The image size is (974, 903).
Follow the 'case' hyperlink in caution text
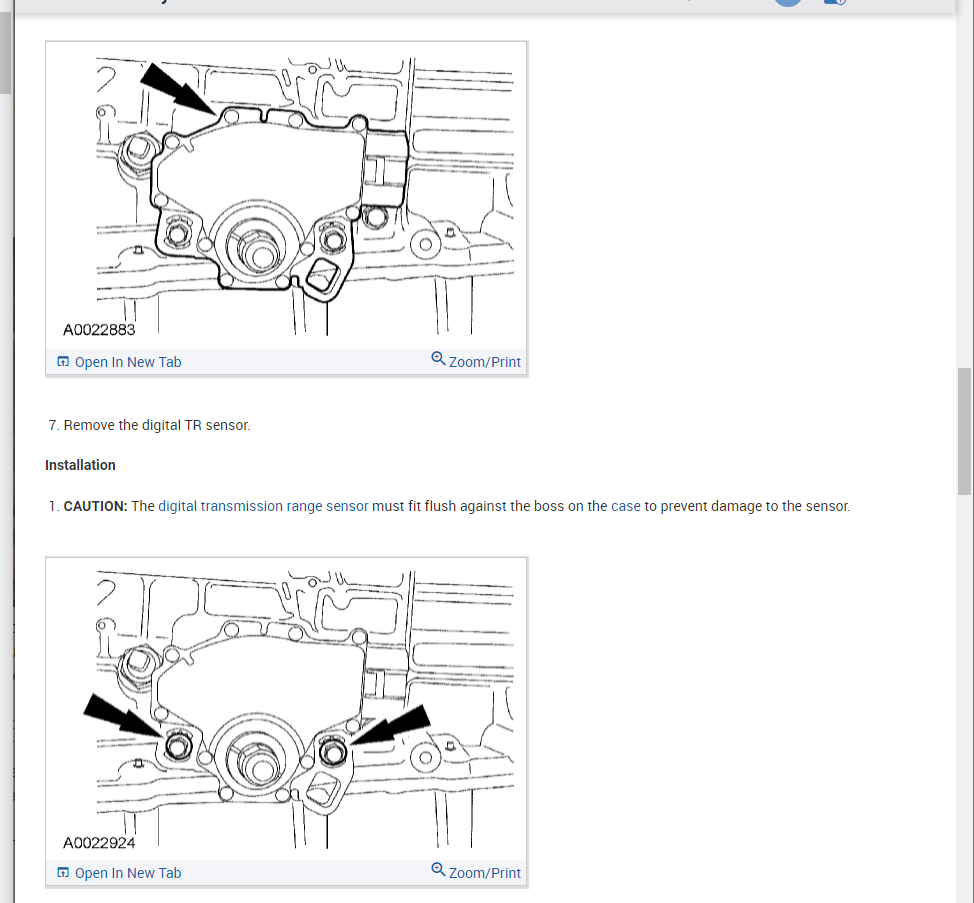[626, 506]
